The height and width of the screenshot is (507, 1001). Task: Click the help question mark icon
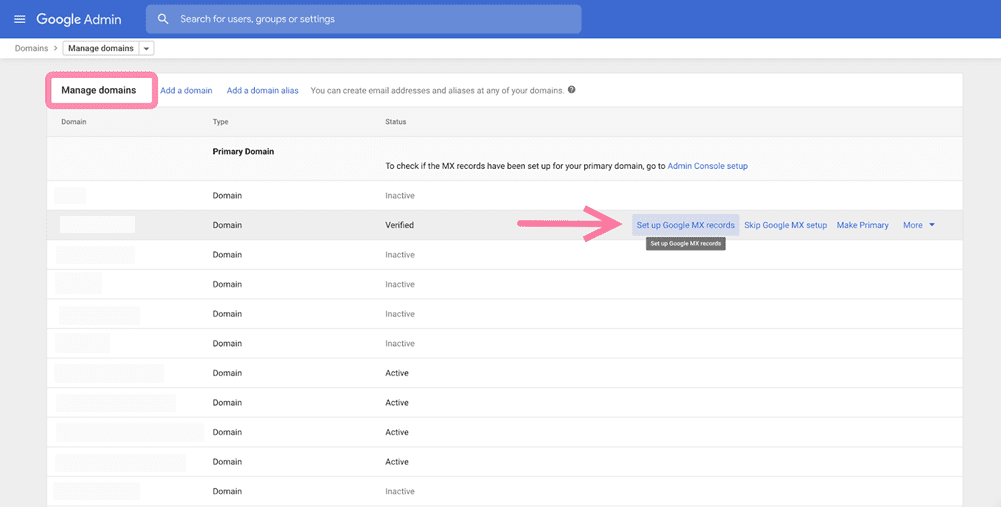tap(572, 90)
